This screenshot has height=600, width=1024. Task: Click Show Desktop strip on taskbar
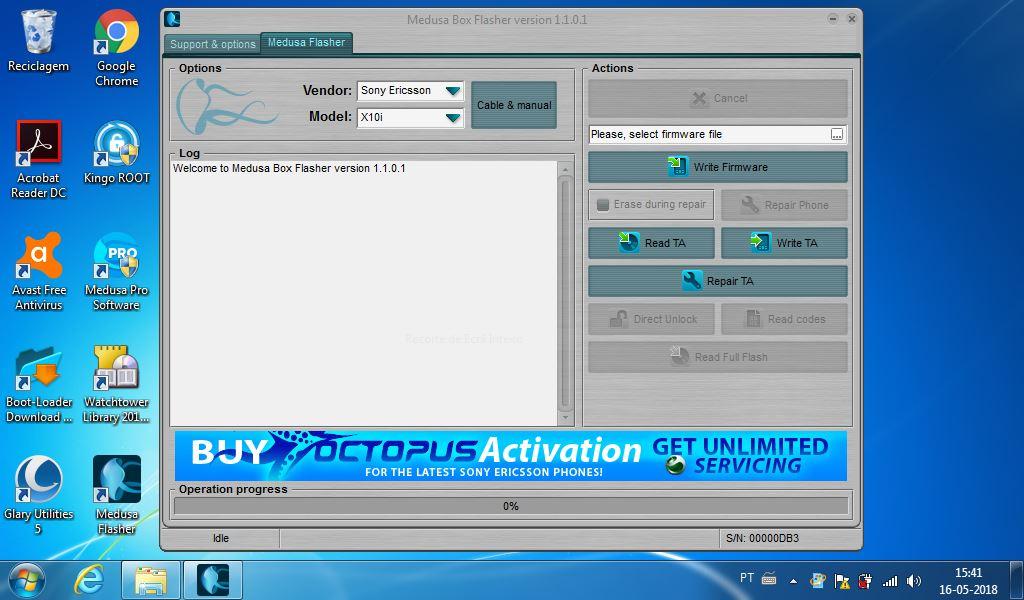coord(1017,580)
